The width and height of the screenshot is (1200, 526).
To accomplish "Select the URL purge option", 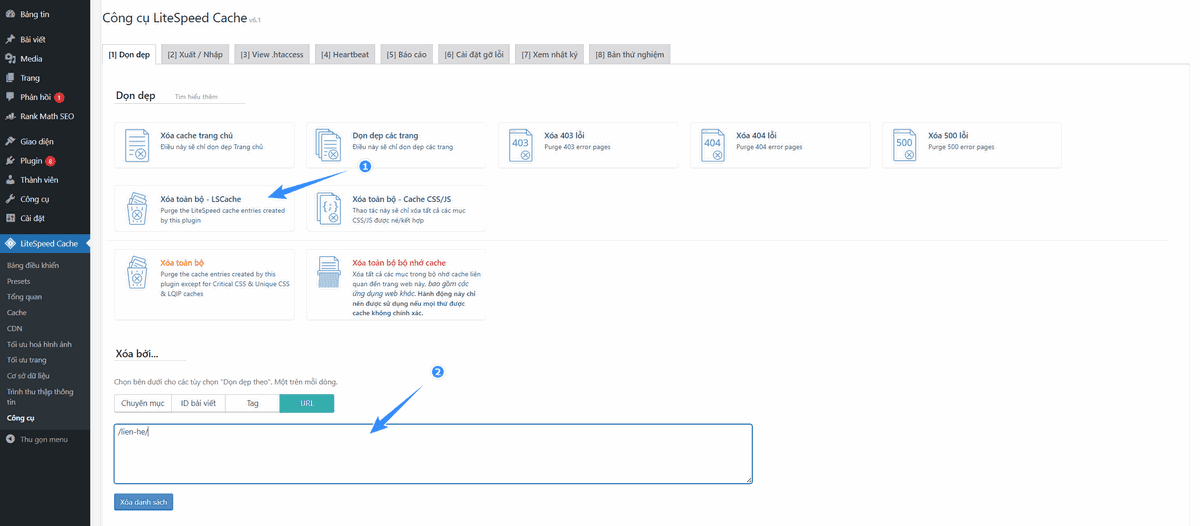I will tap(307, 403).
